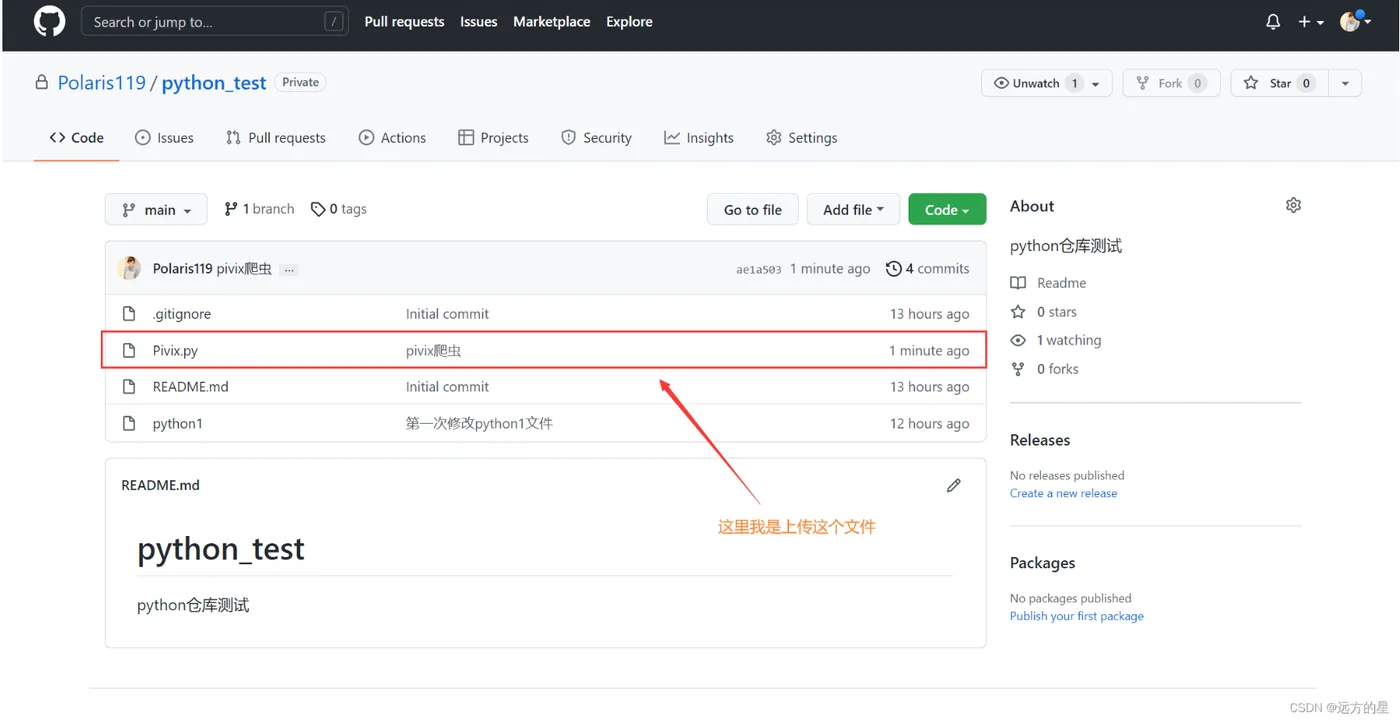Expand the green Code dropdown
This screenshot has width=1400, height=720.
947,209
